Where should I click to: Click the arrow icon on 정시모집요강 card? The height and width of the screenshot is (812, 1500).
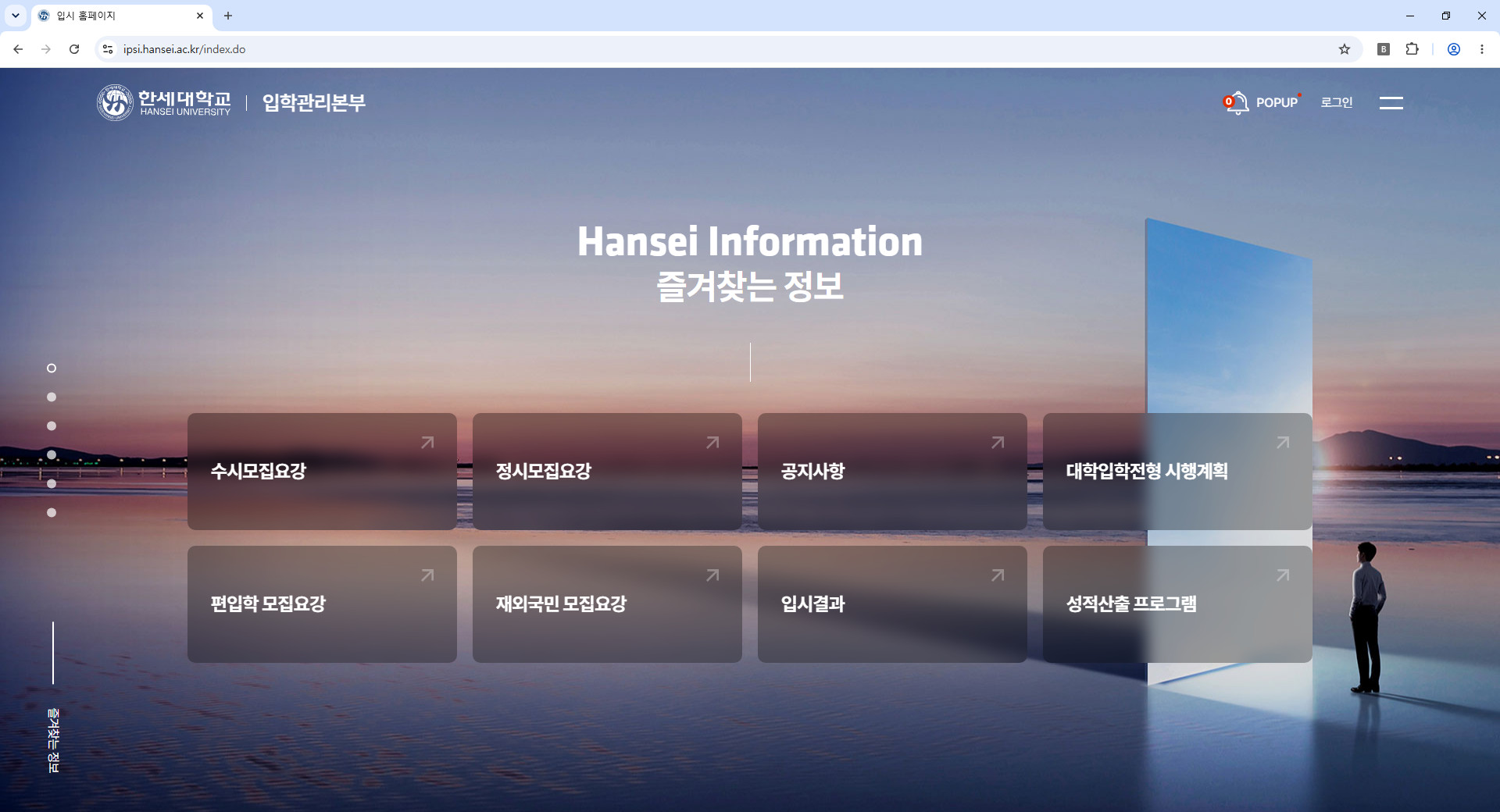(x=712, y=443)
